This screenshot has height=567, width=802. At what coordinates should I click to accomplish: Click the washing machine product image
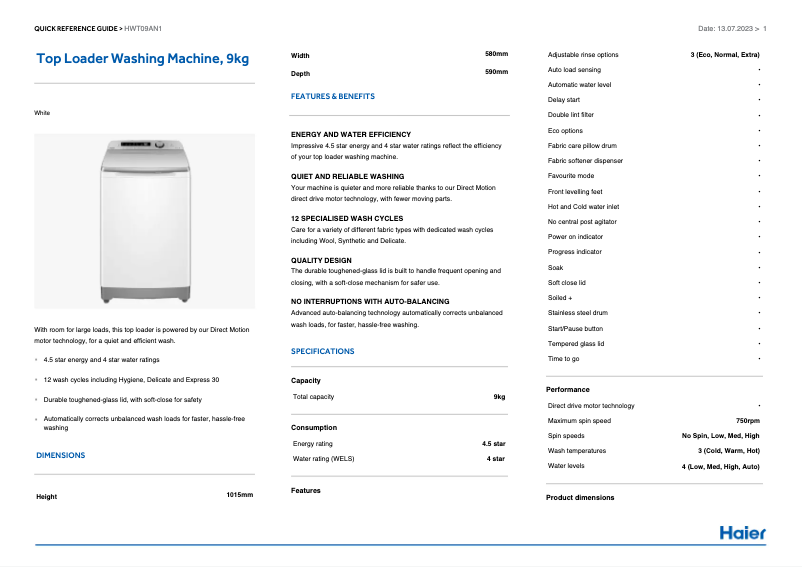click(x=145, y=220)
